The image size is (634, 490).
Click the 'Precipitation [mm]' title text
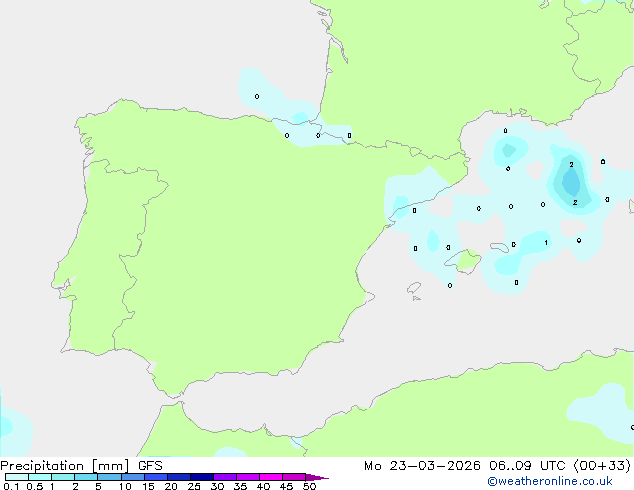[x=65, y=466]
